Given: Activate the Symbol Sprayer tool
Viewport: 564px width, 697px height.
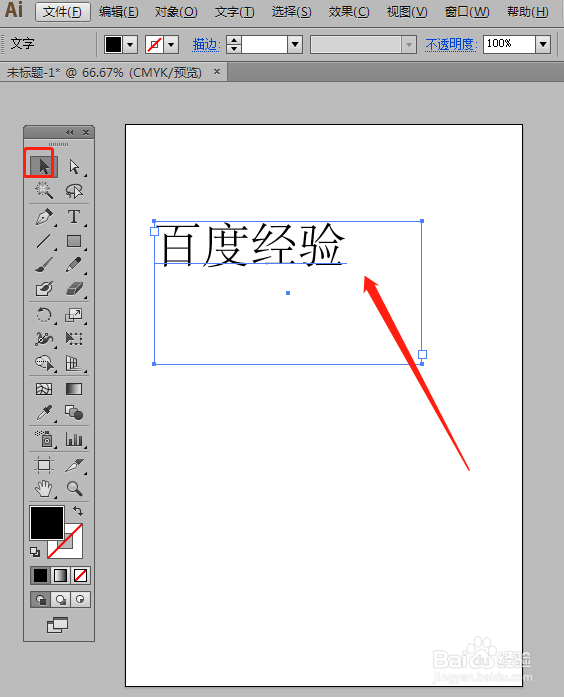Looking at the screenshot, I should click(44, 439).
